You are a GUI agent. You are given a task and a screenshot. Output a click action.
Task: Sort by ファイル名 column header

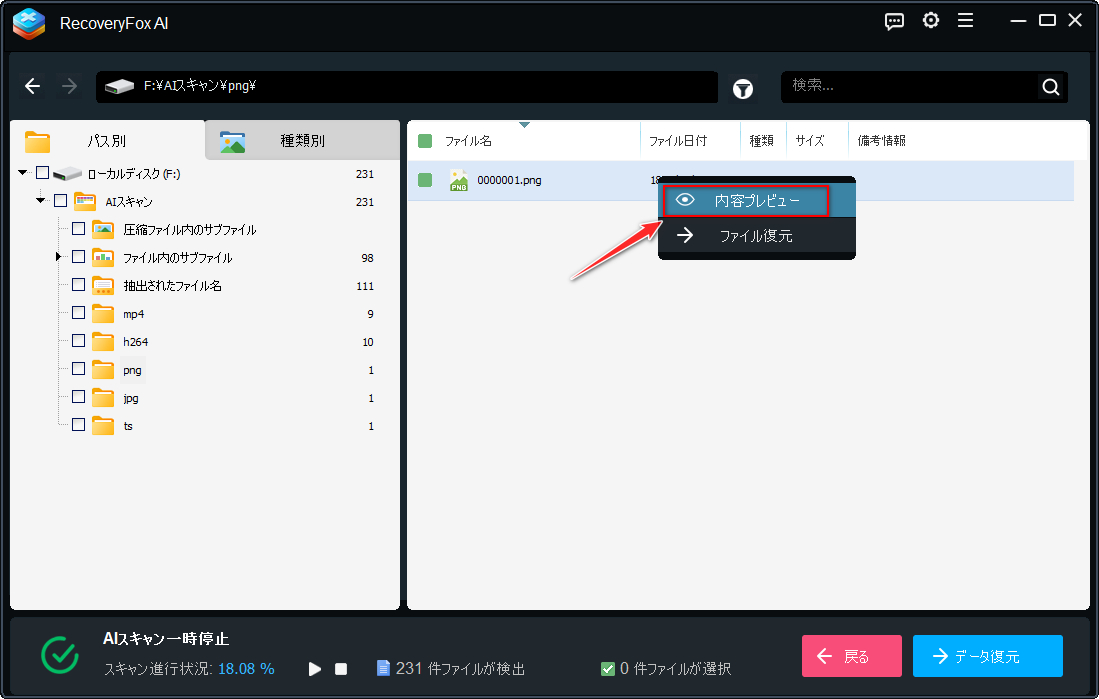[468, 141]
